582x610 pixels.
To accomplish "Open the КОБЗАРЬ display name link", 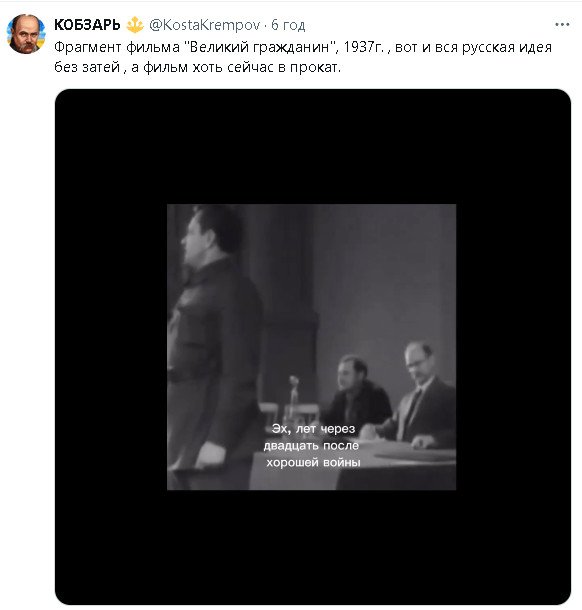I will (x=87, y=25).
